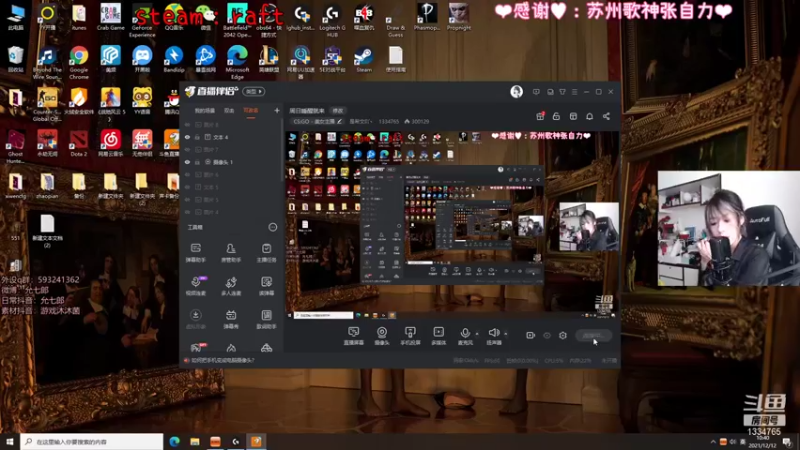Click the padlock icon above the preview

pos(556,116)
